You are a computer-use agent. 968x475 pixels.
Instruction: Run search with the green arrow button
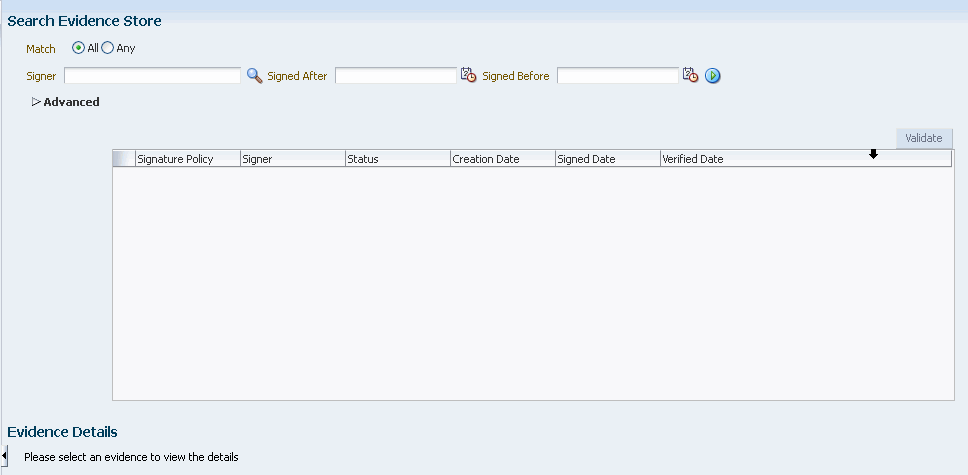[712, 76]
